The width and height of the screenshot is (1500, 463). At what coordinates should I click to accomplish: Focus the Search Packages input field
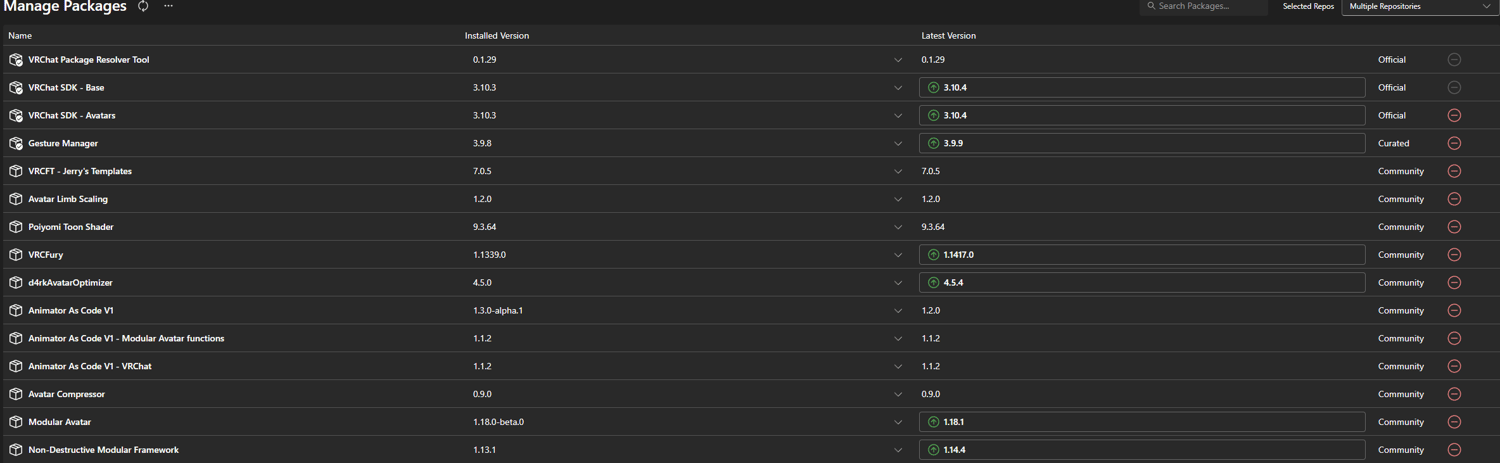pyautogui.click(x=1204, y=6)
